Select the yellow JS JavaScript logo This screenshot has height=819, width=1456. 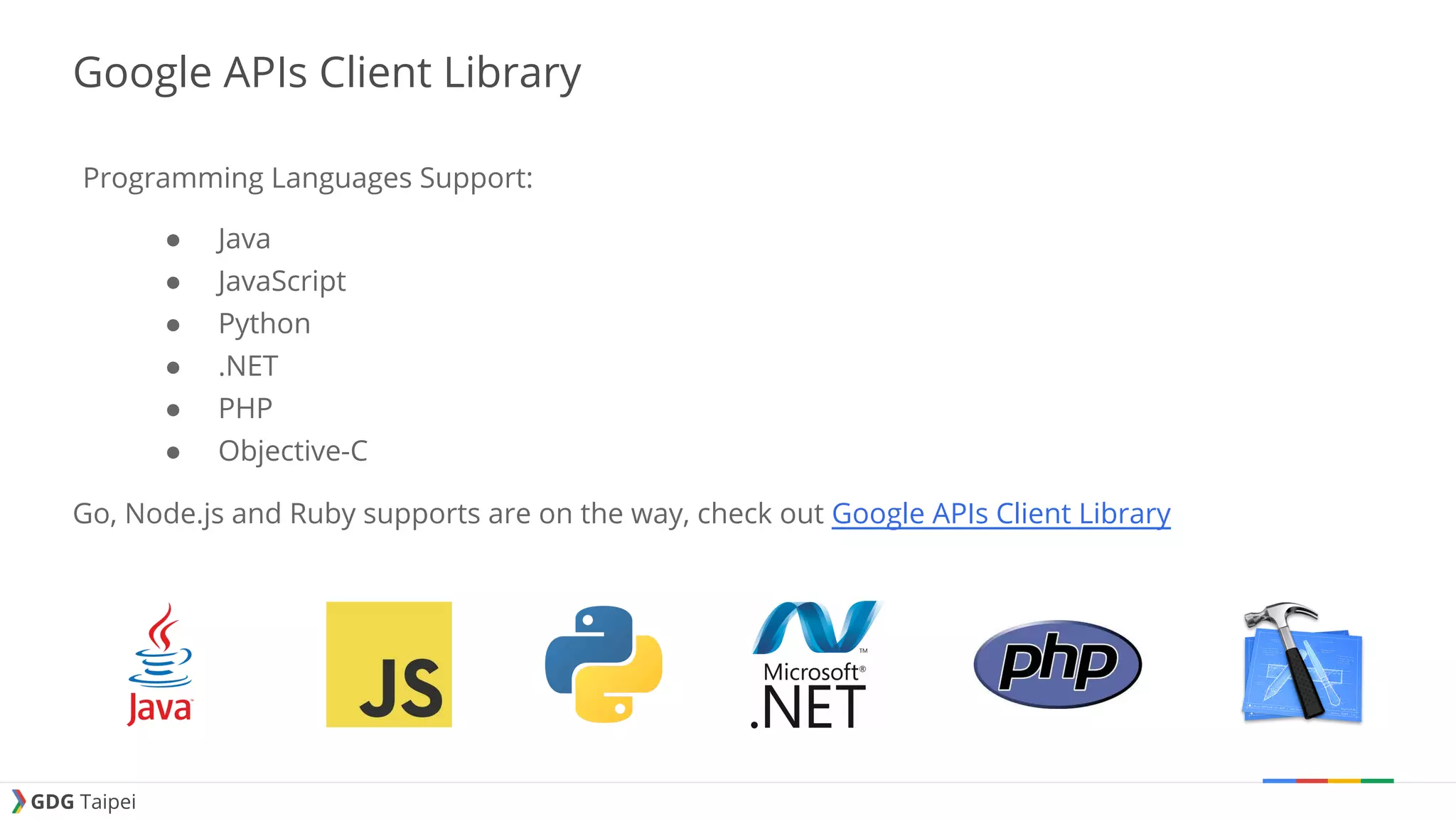pos(389,664)
